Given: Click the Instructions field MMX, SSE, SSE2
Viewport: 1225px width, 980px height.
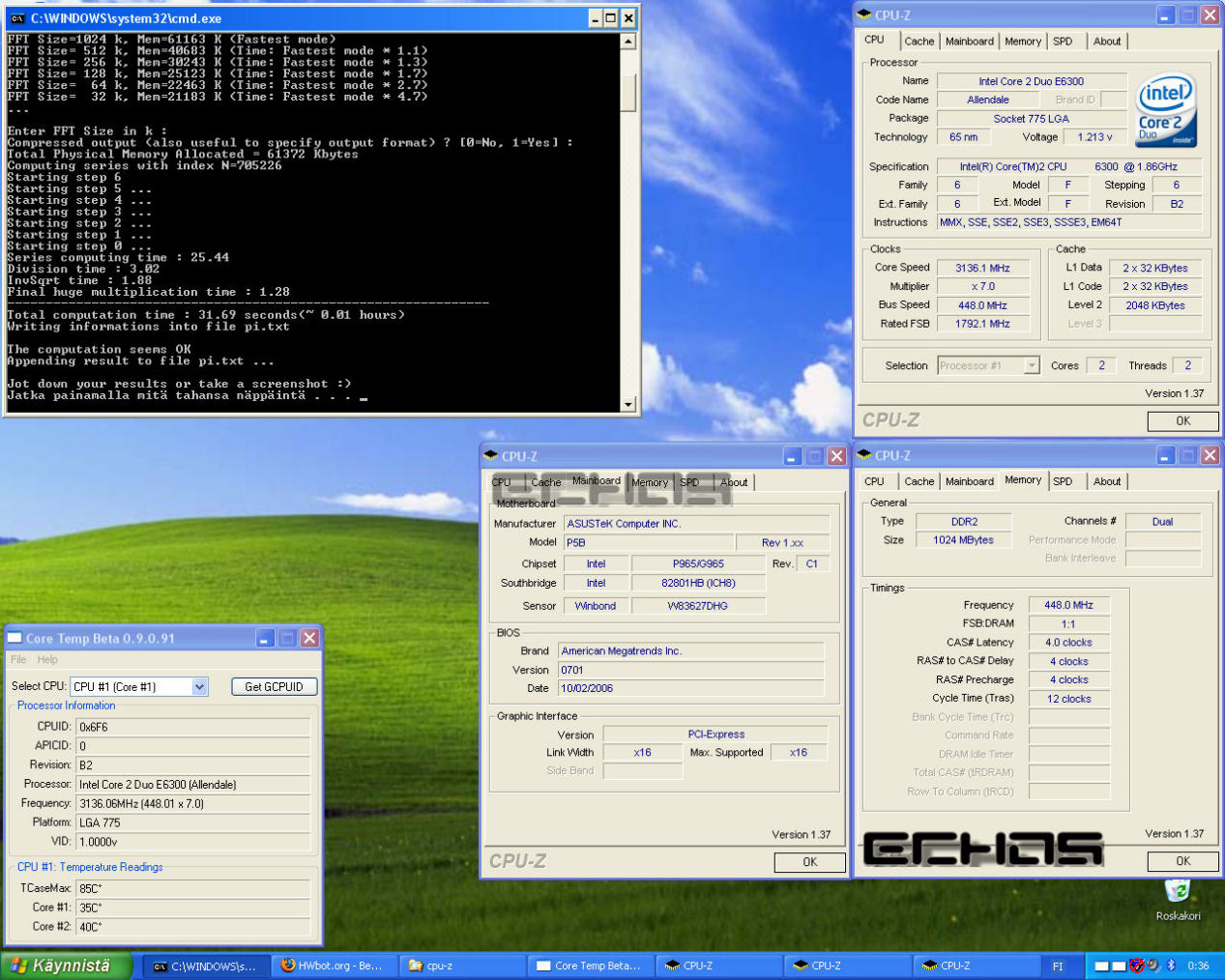Looking at the screenshot, I should coord(1069,222).
